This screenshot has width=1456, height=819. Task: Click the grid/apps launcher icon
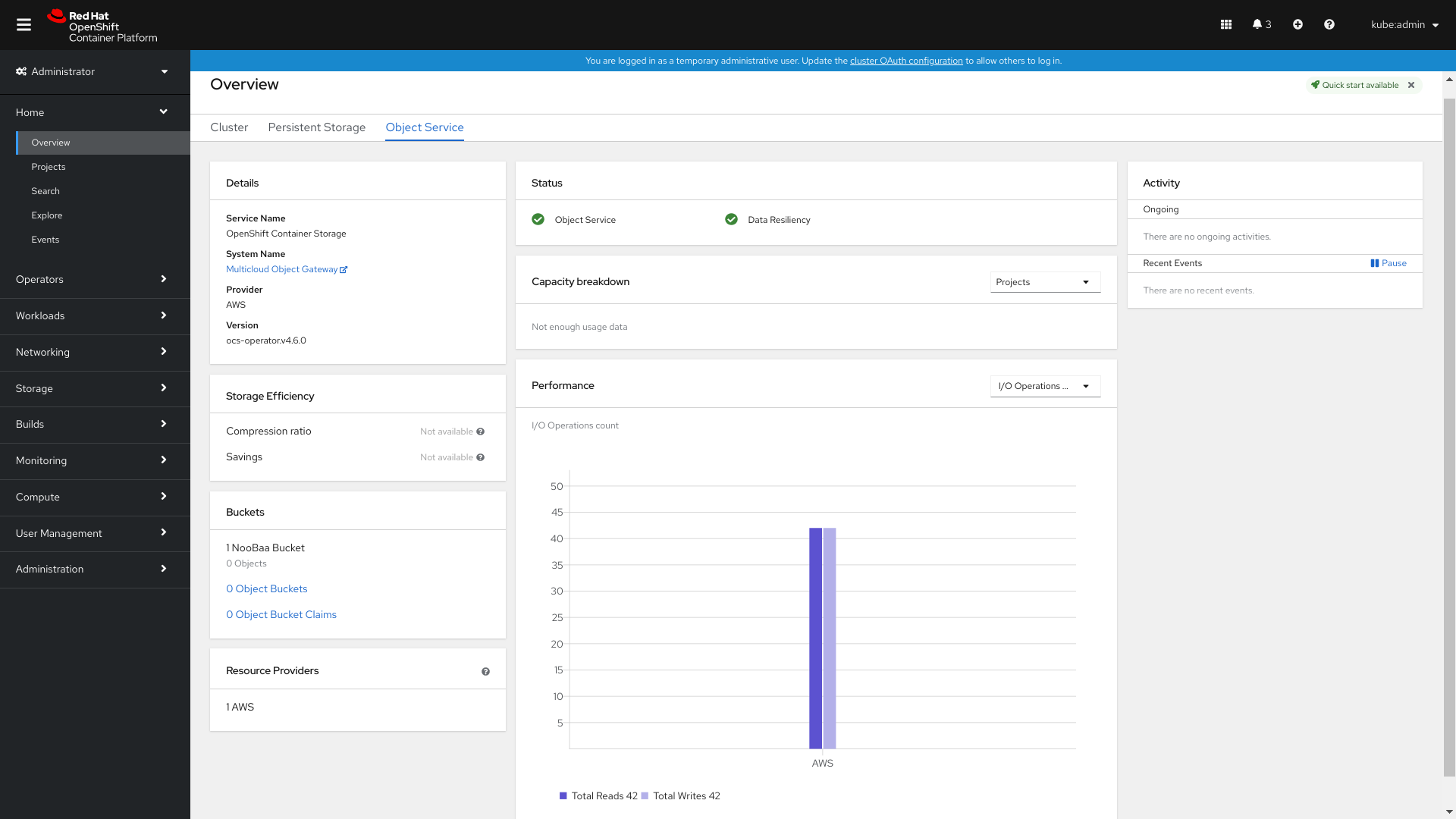(x=1226, y=24)
